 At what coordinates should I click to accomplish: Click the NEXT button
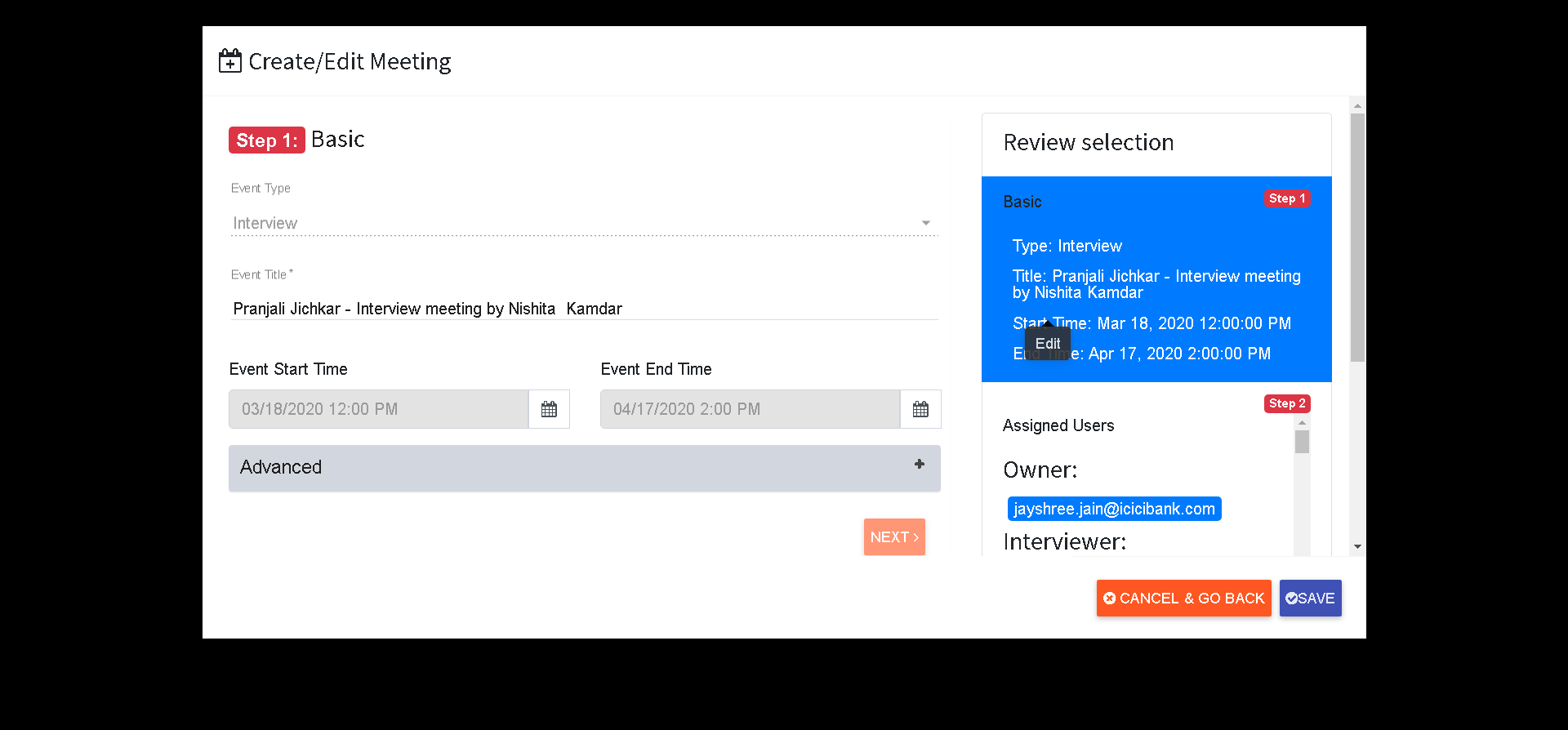pyautogui.click(x=894, y=536)
